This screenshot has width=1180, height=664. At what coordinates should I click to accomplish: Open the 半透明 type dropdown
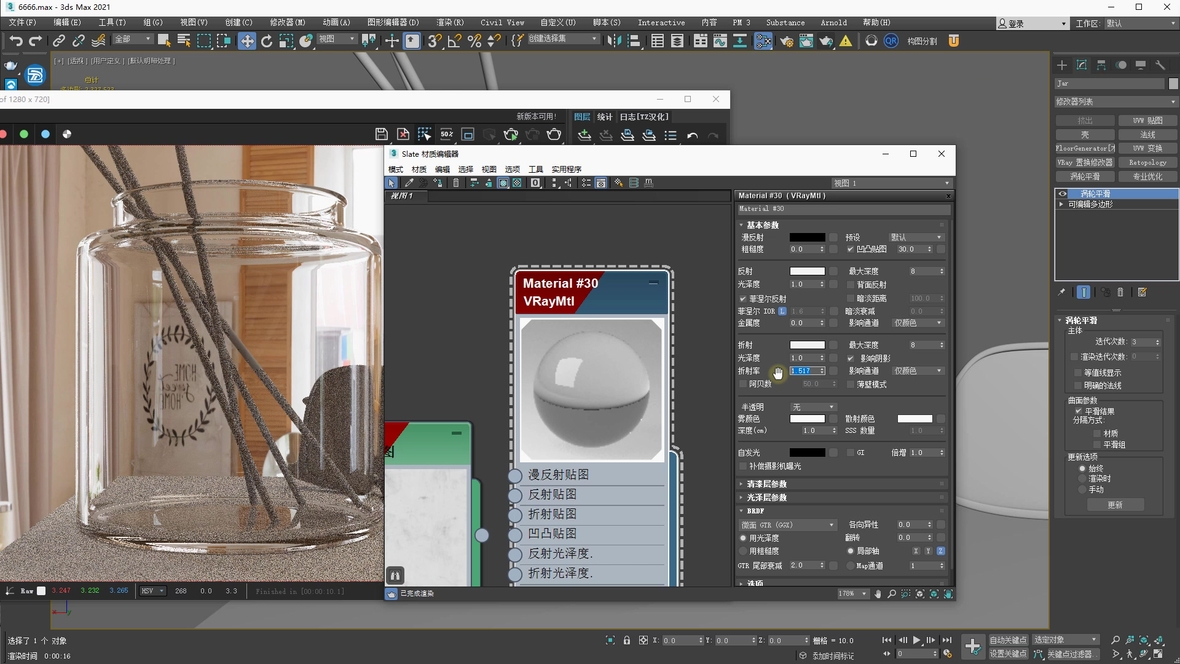pos(813,407)
